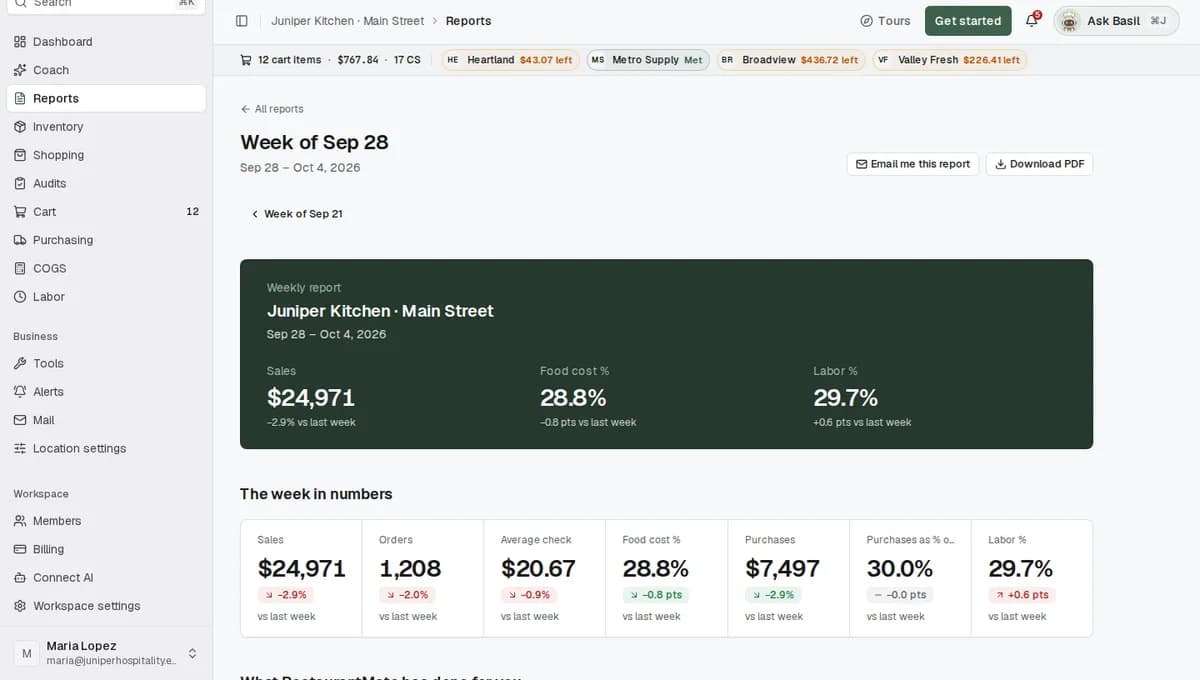The image size is (1200, 680).
Task: Open the Dashboard page
Action: pos(106,42)
